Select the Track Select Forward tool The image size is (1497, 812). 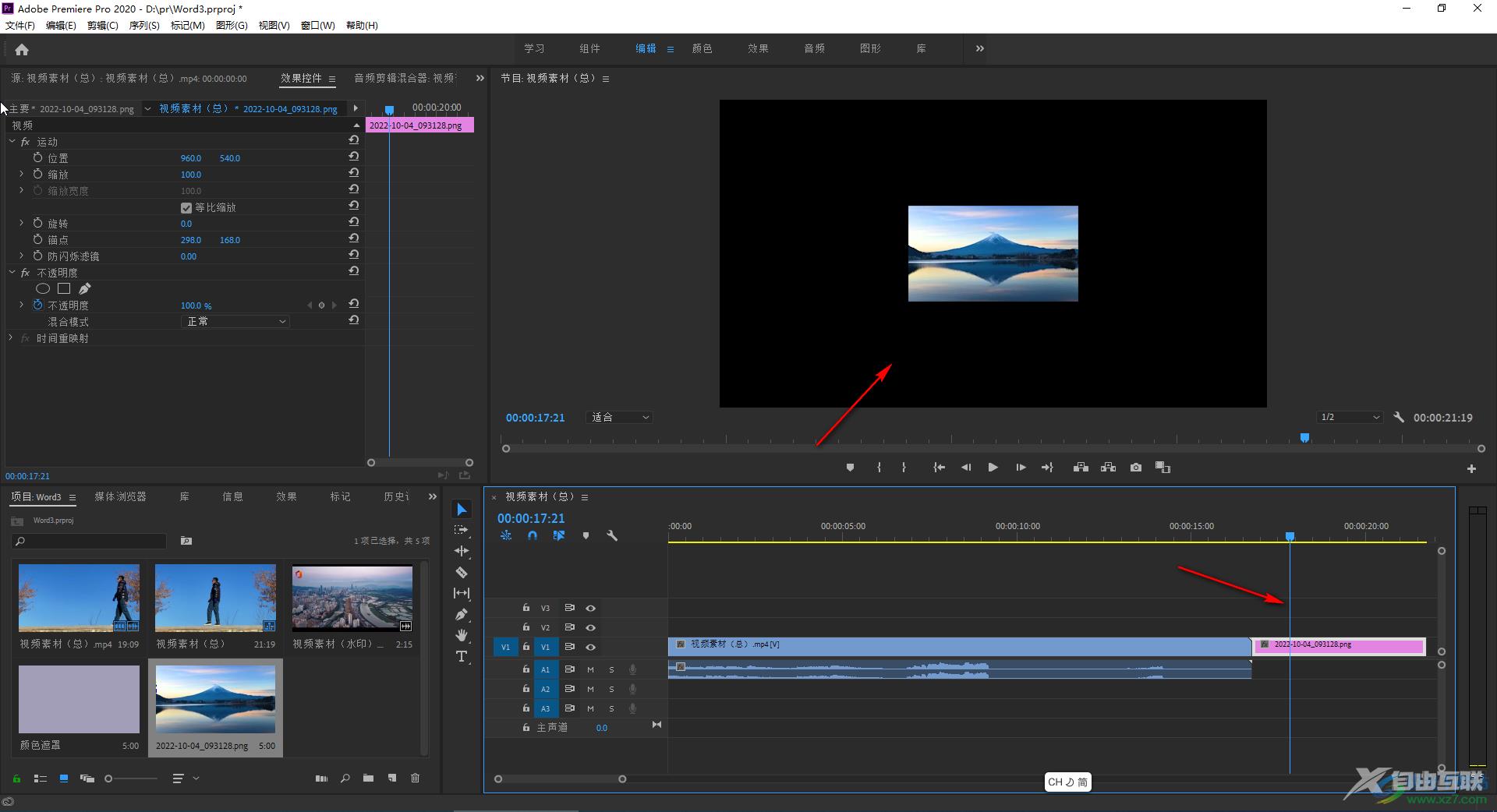pos(462,530)
